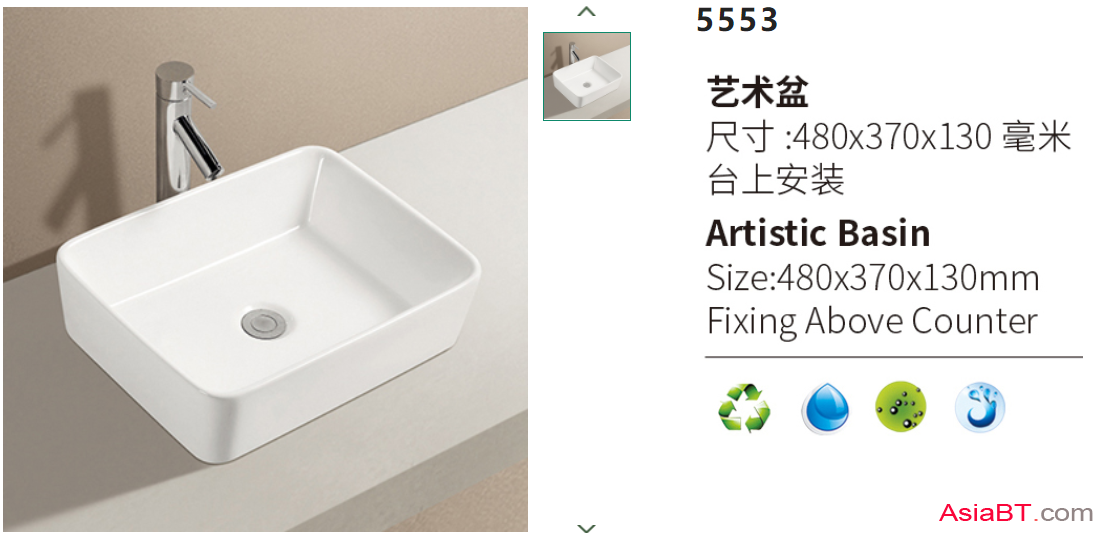Click the green antibacterial dots icon

(x=901, y=408)
